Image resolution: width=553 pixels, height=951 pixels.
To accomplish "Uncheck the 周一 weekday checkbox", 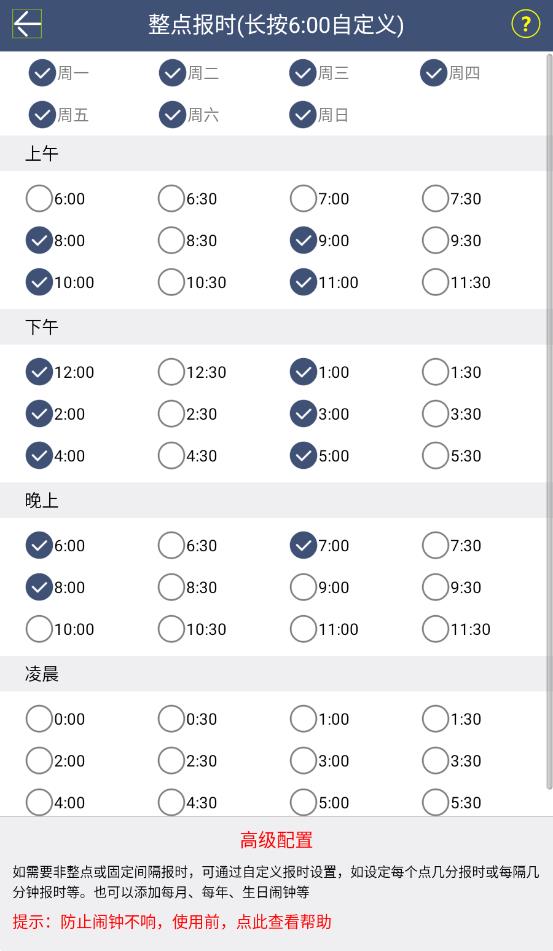I will click(x=59, y=73).
